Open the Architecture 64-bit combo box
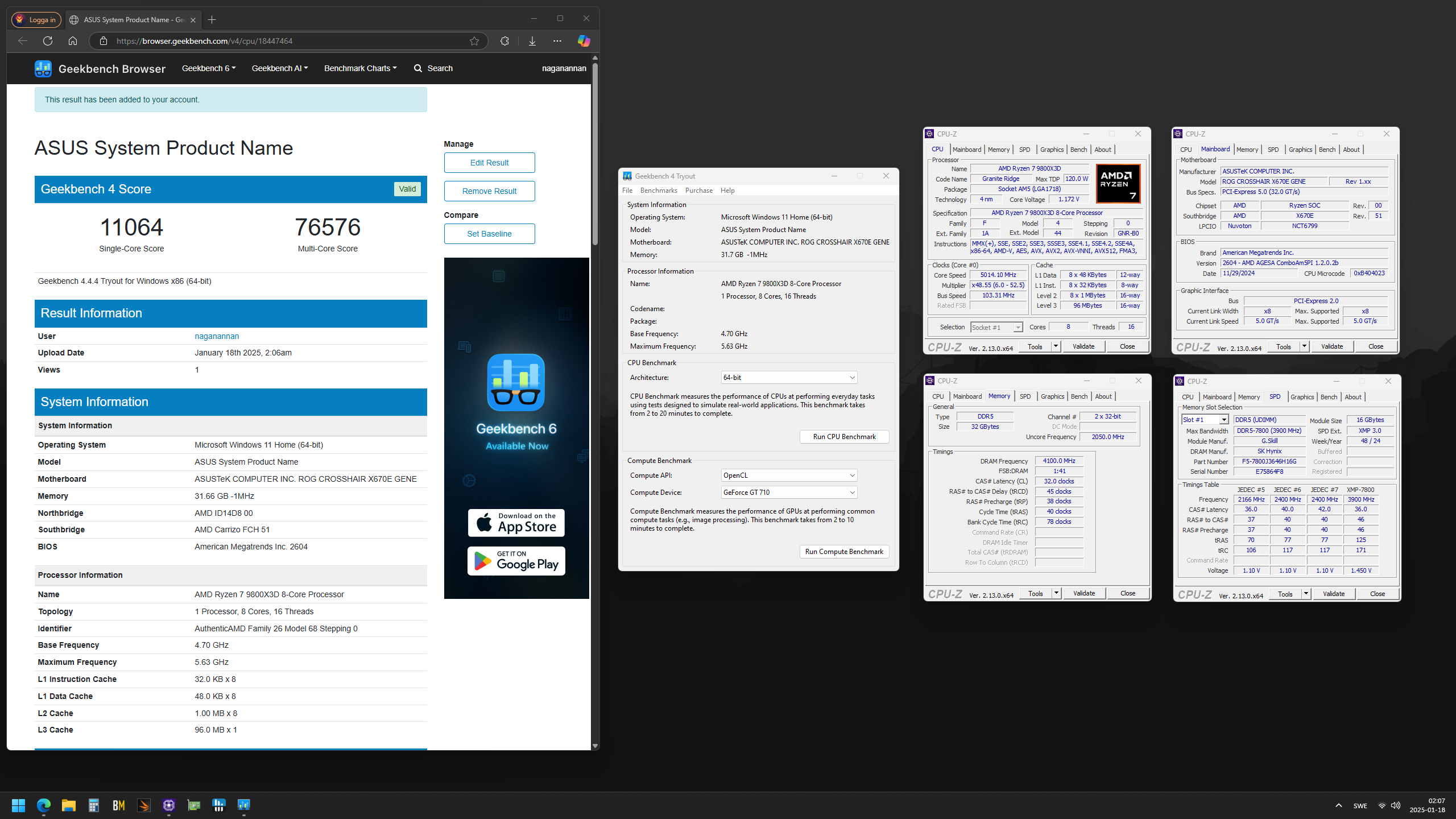 [x=789, y=378]
